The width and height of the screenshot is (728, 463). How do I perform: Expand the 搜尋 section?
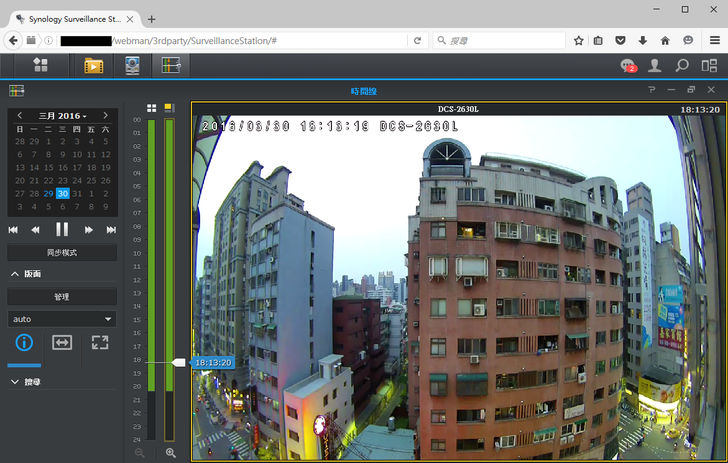[x=15, y=382]
